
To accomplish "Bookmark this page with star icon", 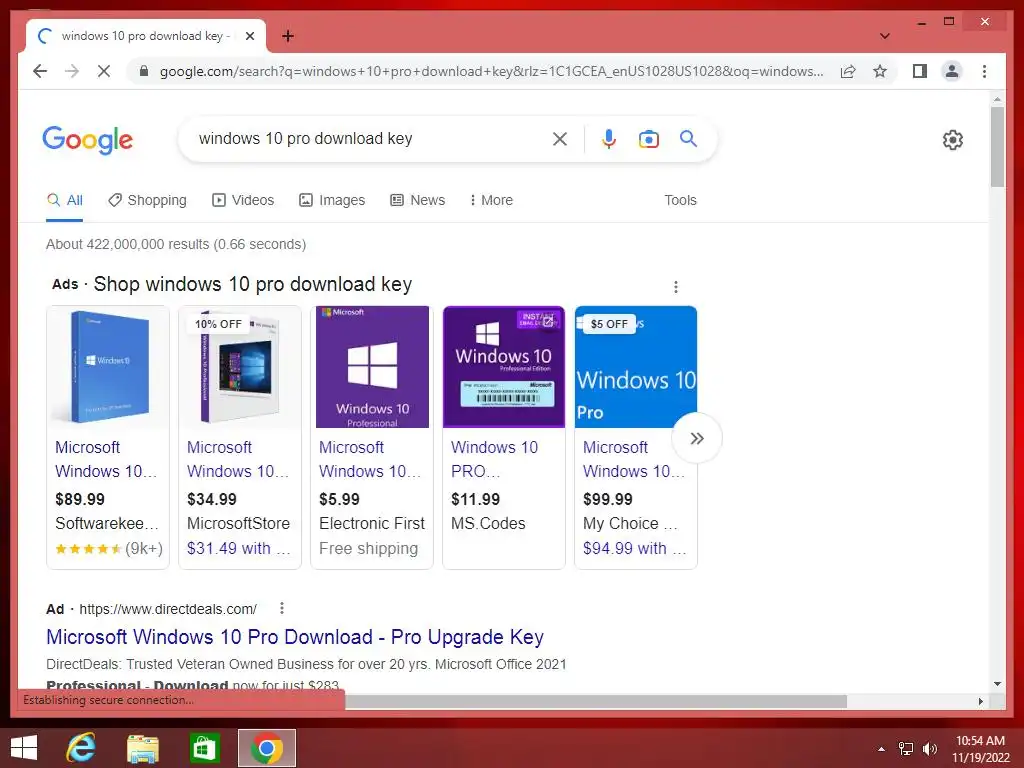I will click(880, 71).
